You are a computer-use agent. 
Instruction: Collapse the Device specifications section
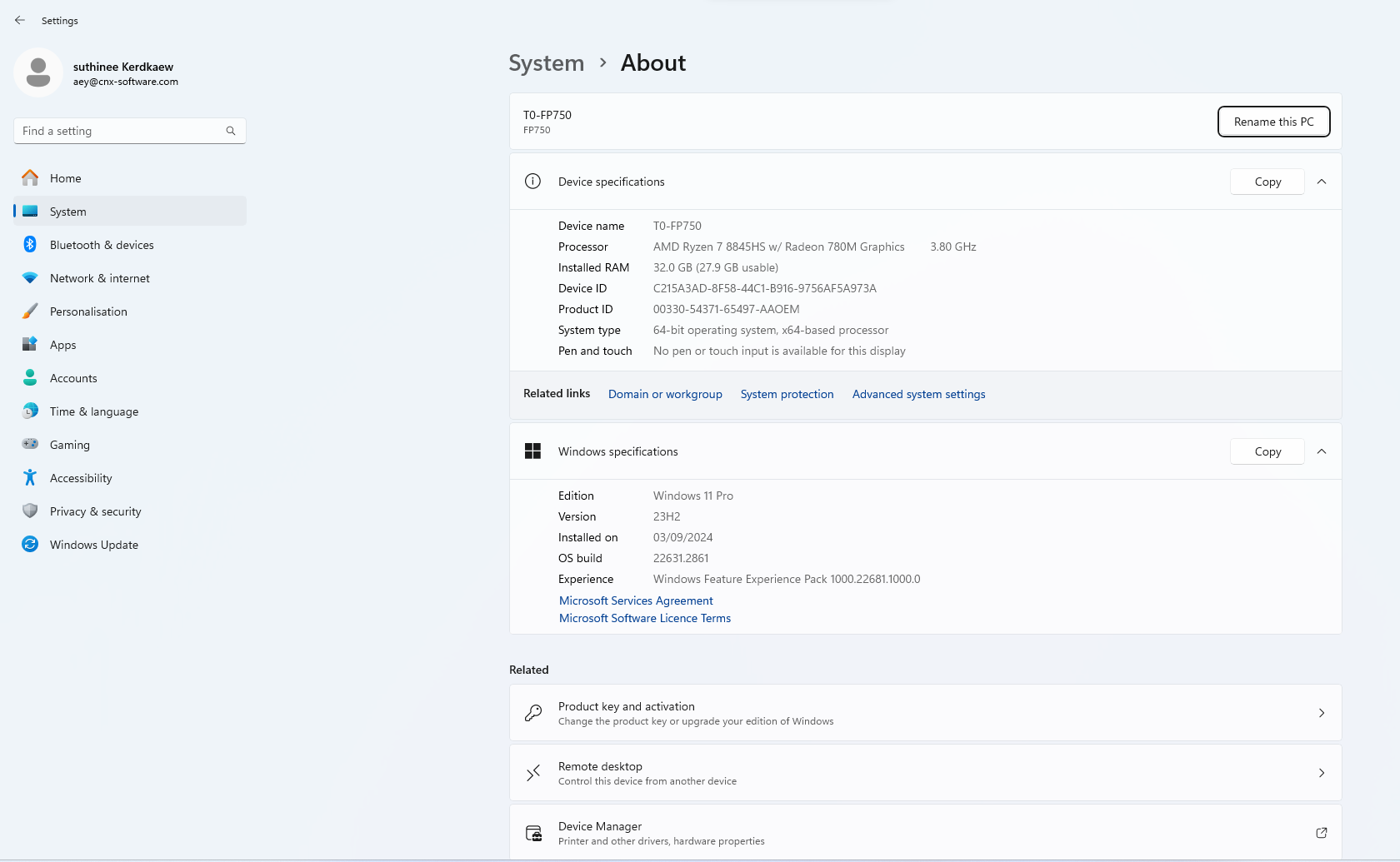click(x=1322, y=182)
